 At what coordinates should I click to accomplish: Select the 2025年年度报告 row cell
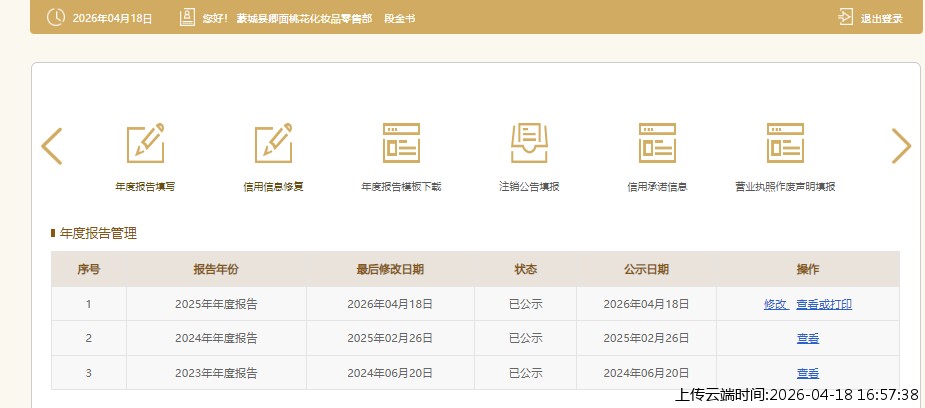tap(216, 304)
